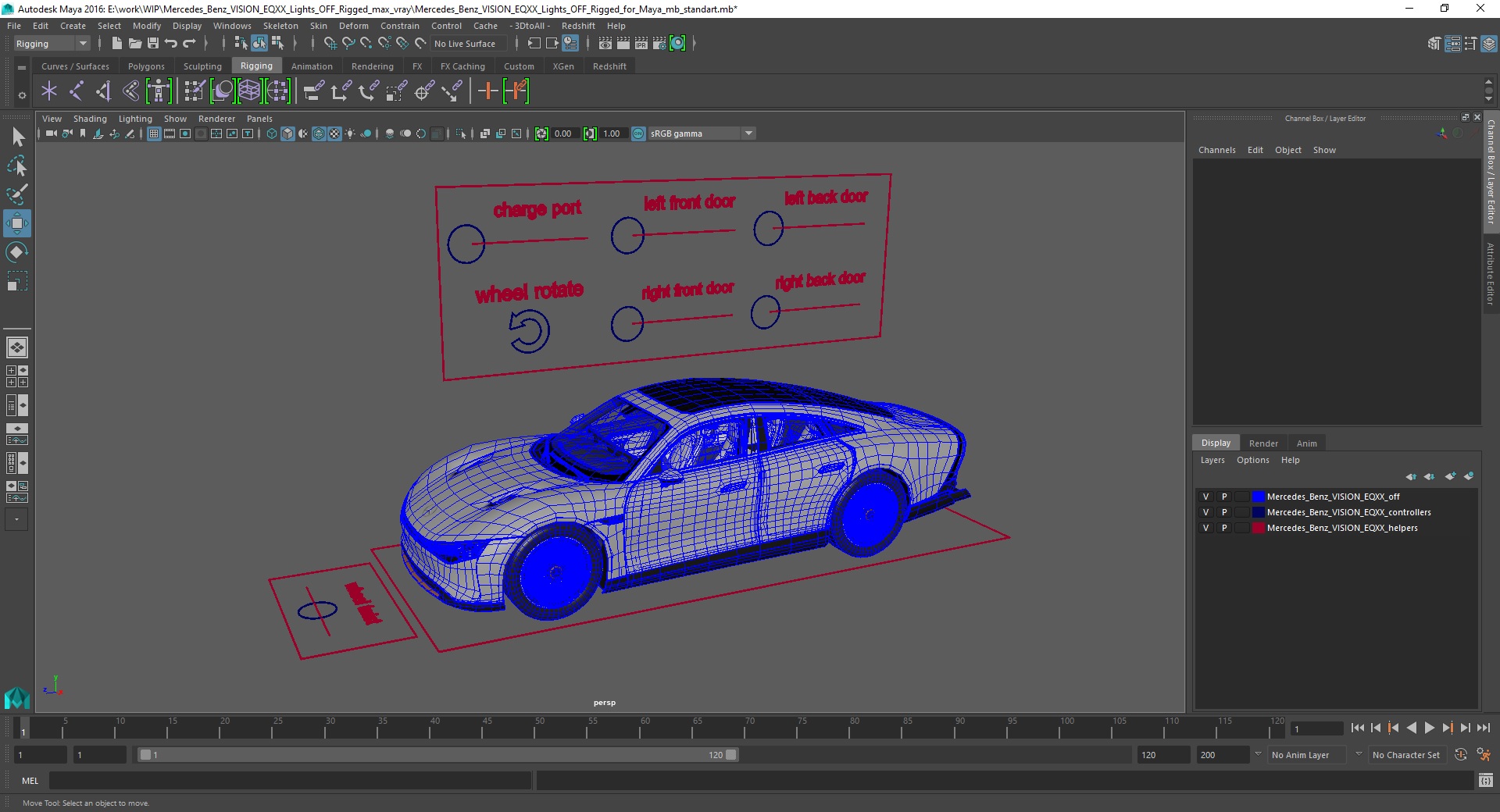Select the arrow Select tool
The width and height of the screenshot is (1500, 812).
click(17, 137)
